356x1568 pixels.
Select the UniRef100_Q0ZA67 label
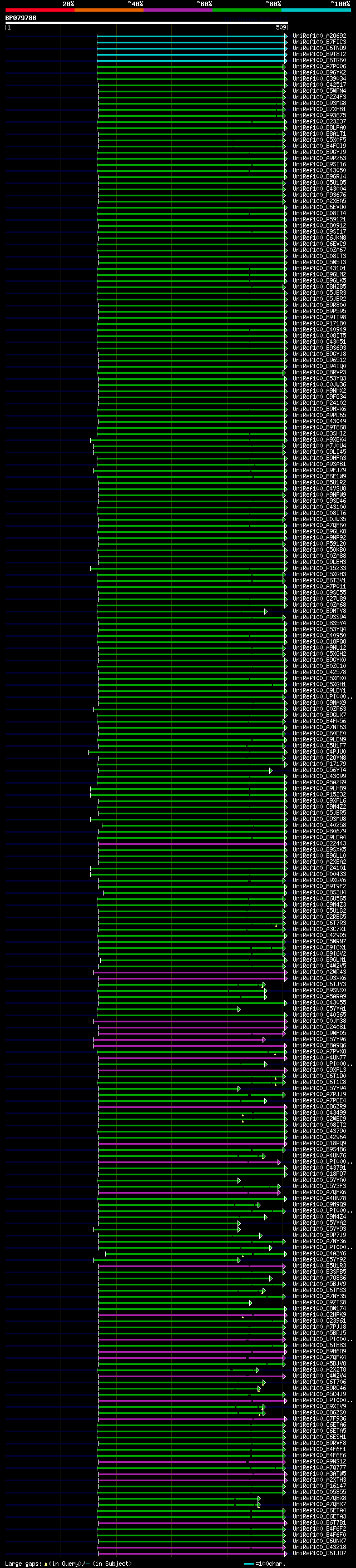pyautogui.click(x=319, y=250)
